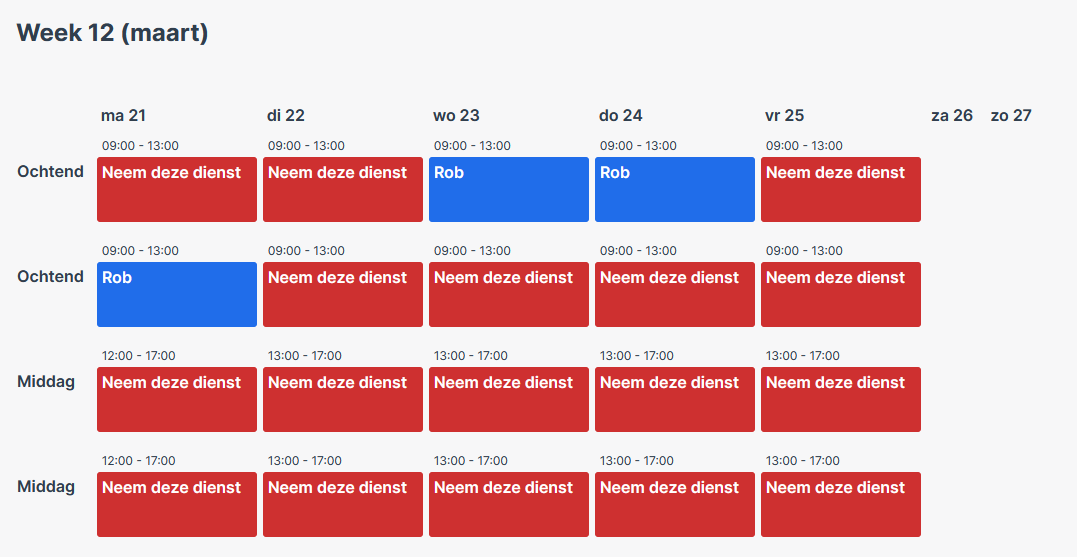The width and height of the screenshot is (1077, 557).
Task: Select the zo 27 day header
Action: click(1011, 115)
